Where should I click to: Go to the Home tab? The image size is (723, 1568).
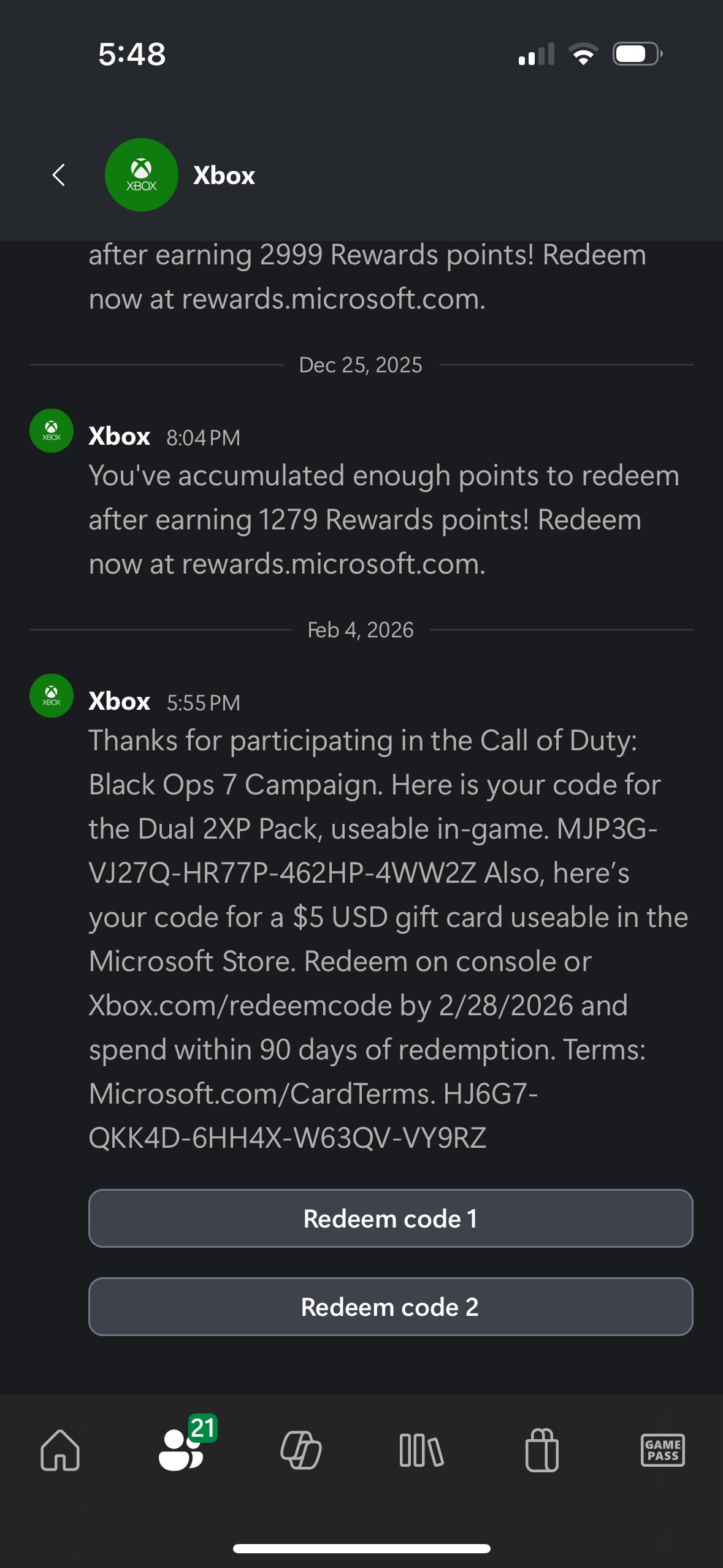pos(60,1450)
